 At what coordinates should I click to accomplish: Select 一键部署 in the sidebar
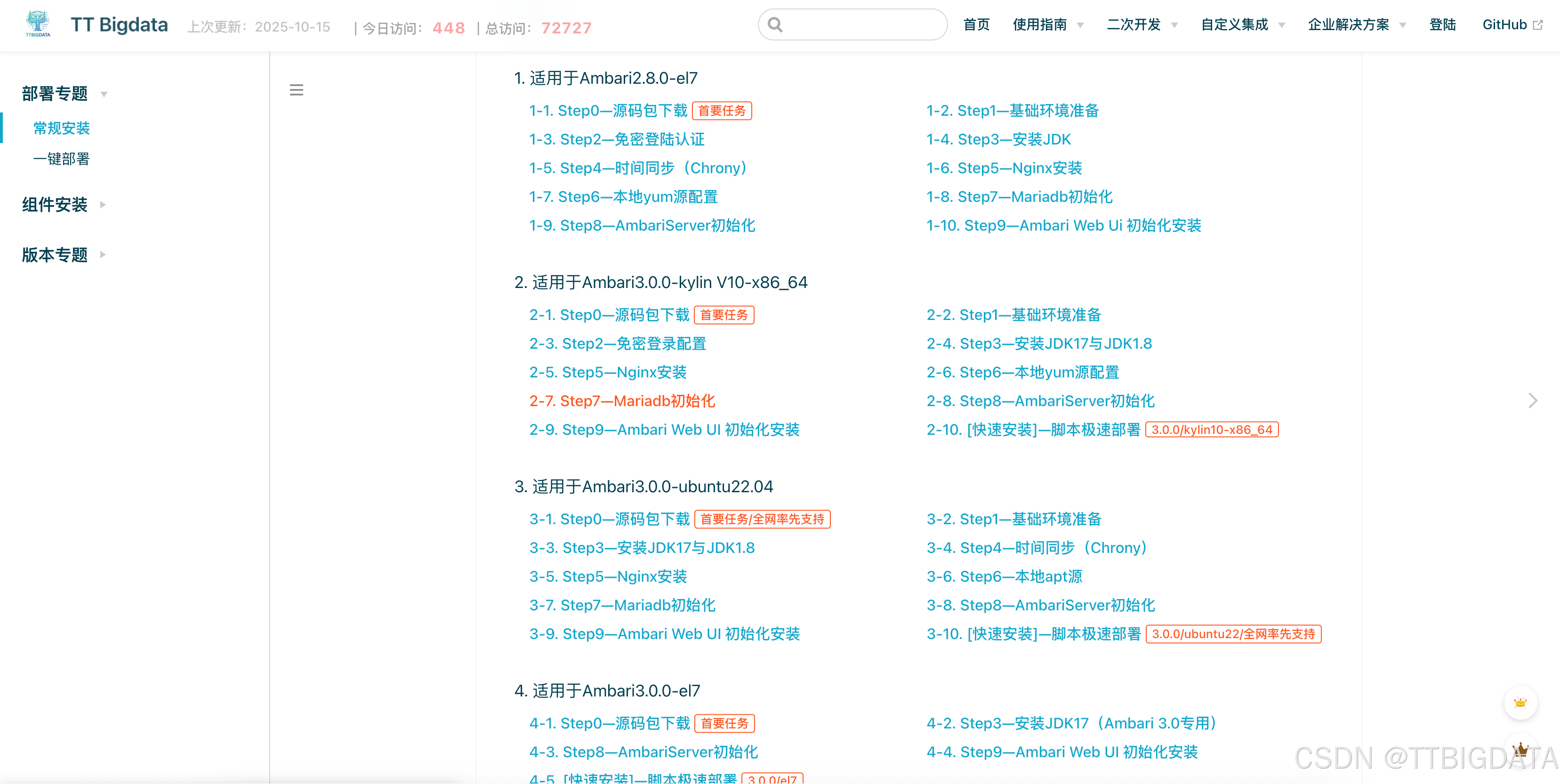[61, 159]
